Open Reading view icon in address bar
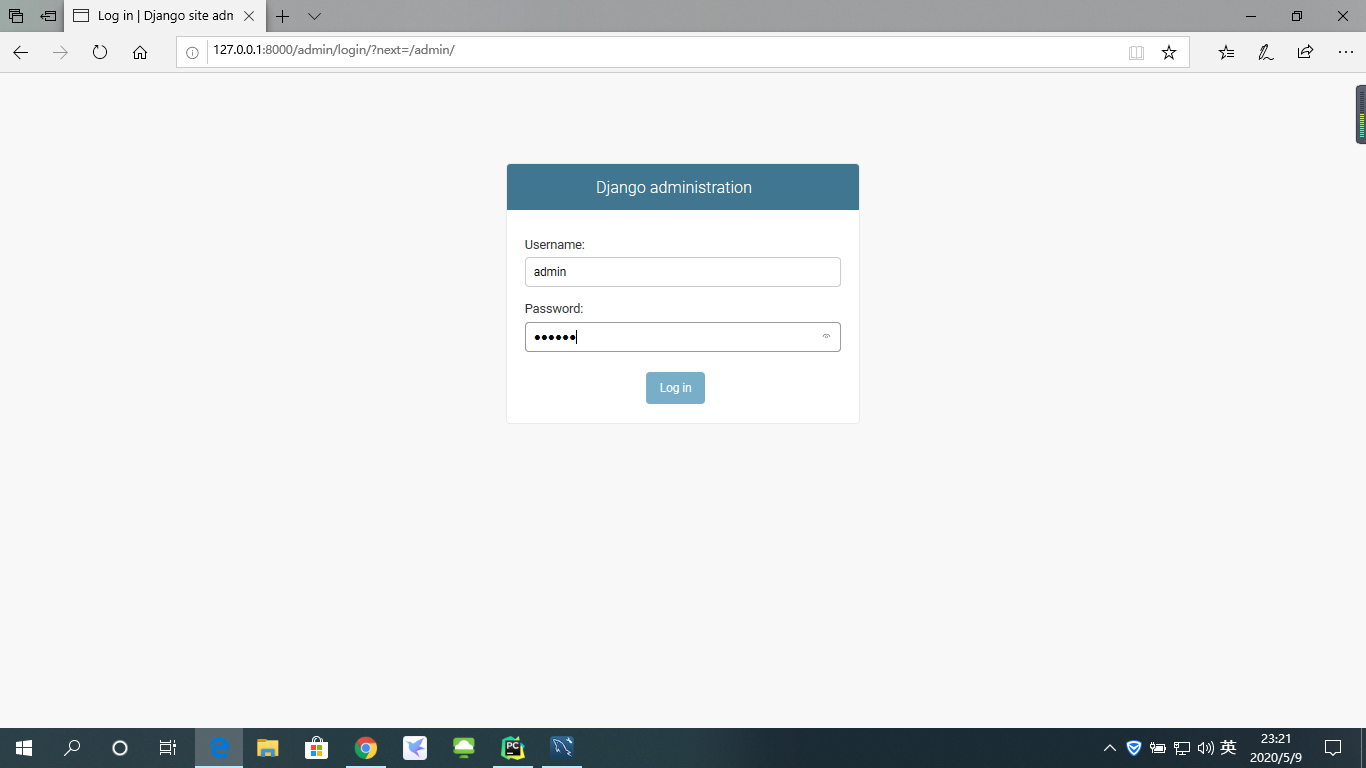 click(1136, 52)
